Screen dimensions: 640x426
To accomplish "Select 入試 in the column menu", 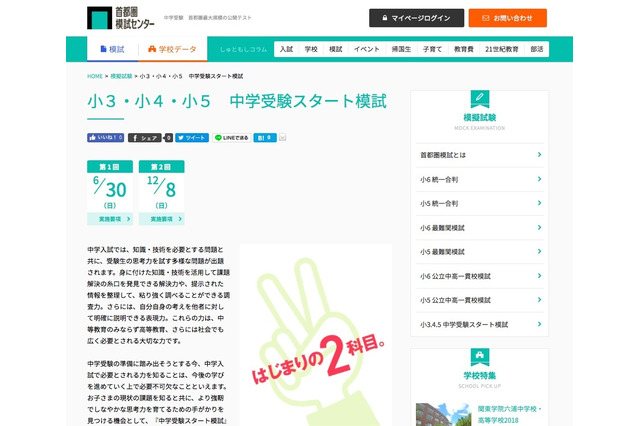I will (287, 49).
